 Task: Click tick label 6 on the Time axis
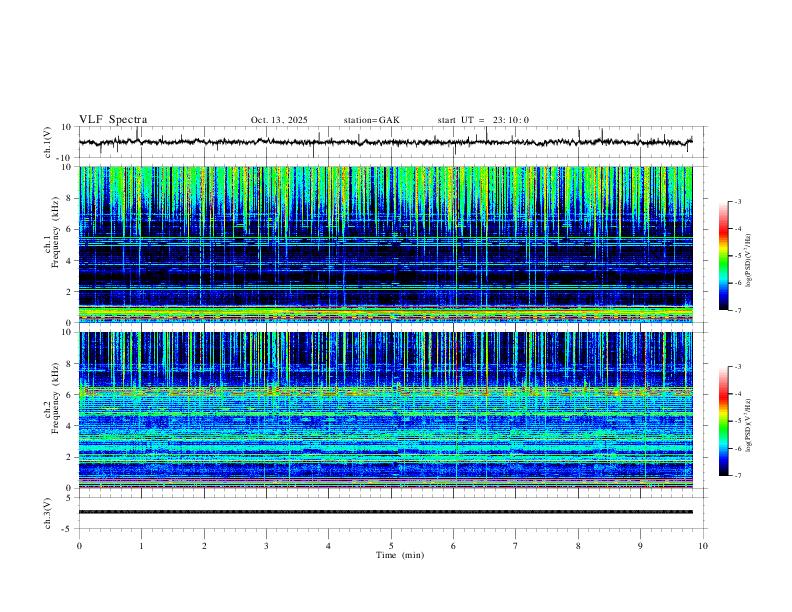tap(453, 546)
